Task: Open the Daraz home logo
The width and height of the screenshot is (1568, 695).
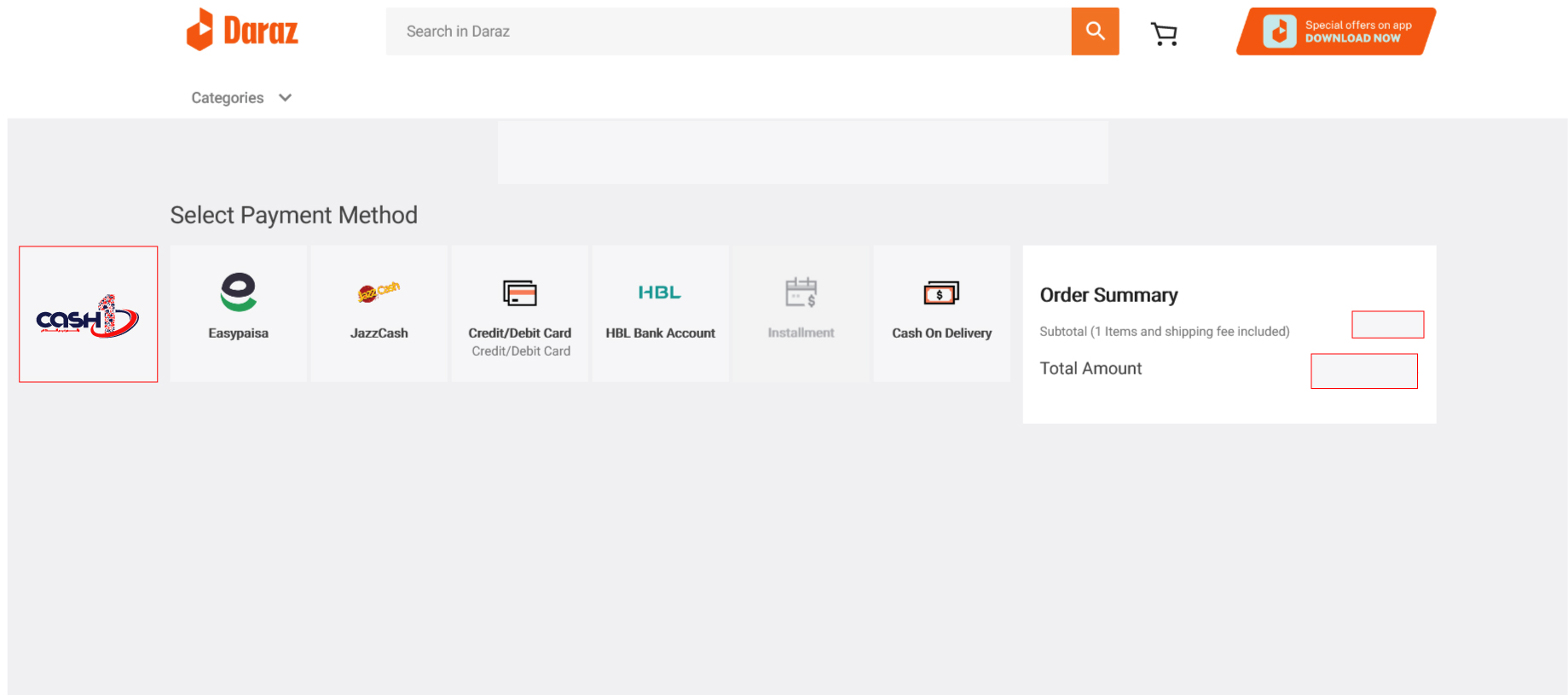Action: coord(242,31)
